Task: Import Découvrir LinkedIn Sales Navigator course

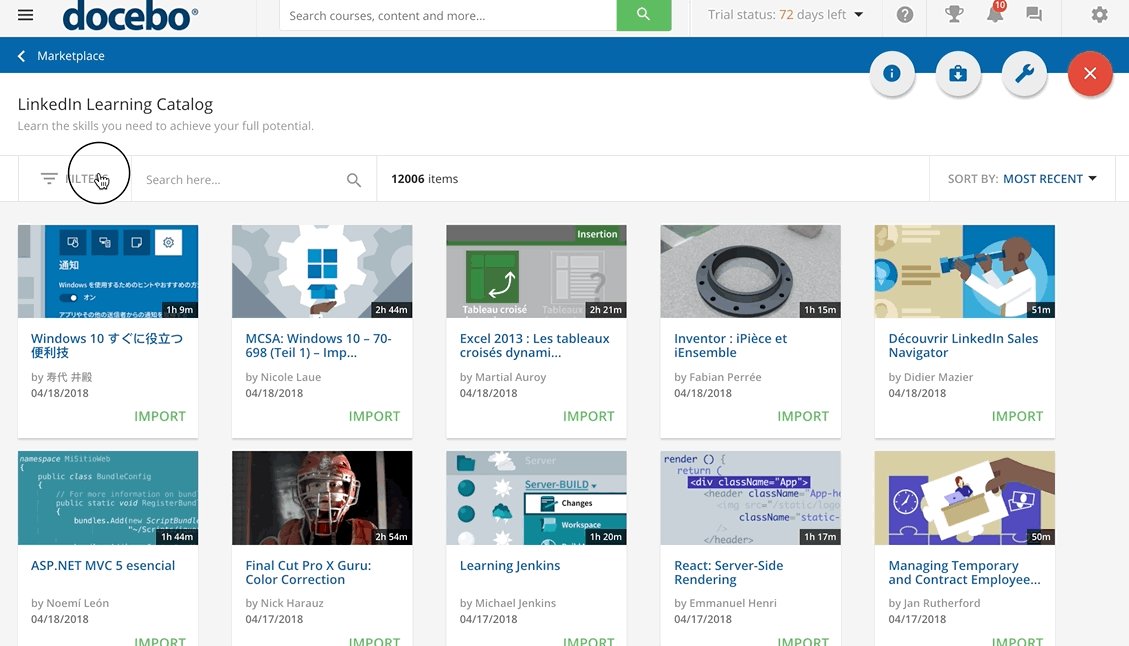Action: (x=1017, y=416)
